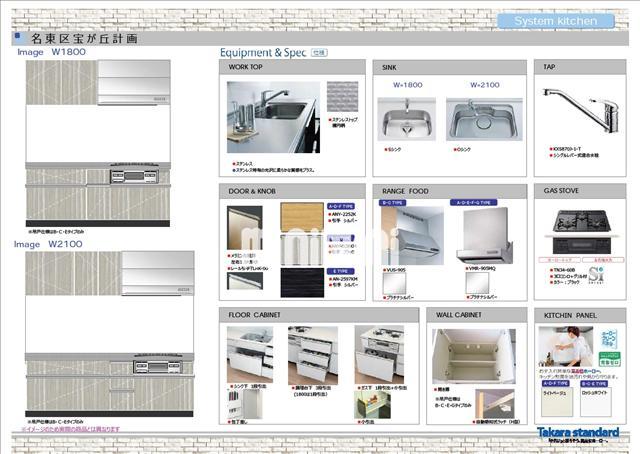Pick the wood grain door swatch
Viewport: 640px width, 454px height.
[302, 217]
